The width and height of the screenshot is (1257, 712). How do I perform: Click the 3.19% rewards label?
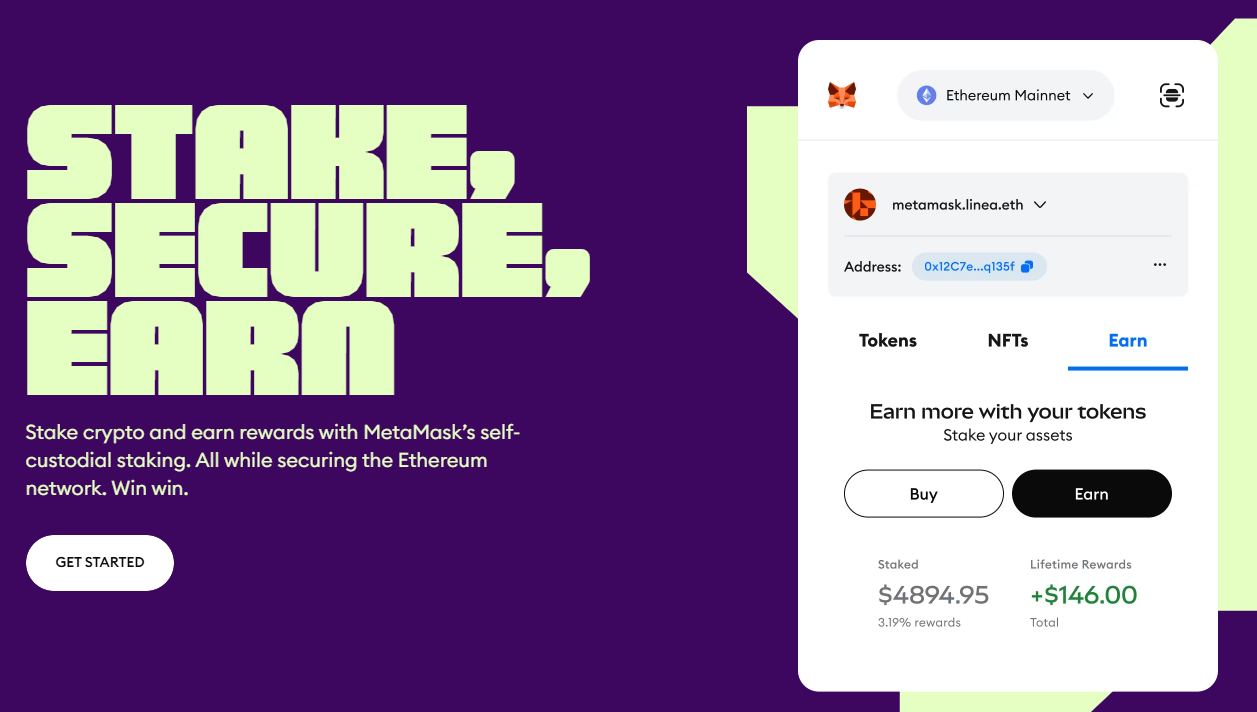coord(919,623)
